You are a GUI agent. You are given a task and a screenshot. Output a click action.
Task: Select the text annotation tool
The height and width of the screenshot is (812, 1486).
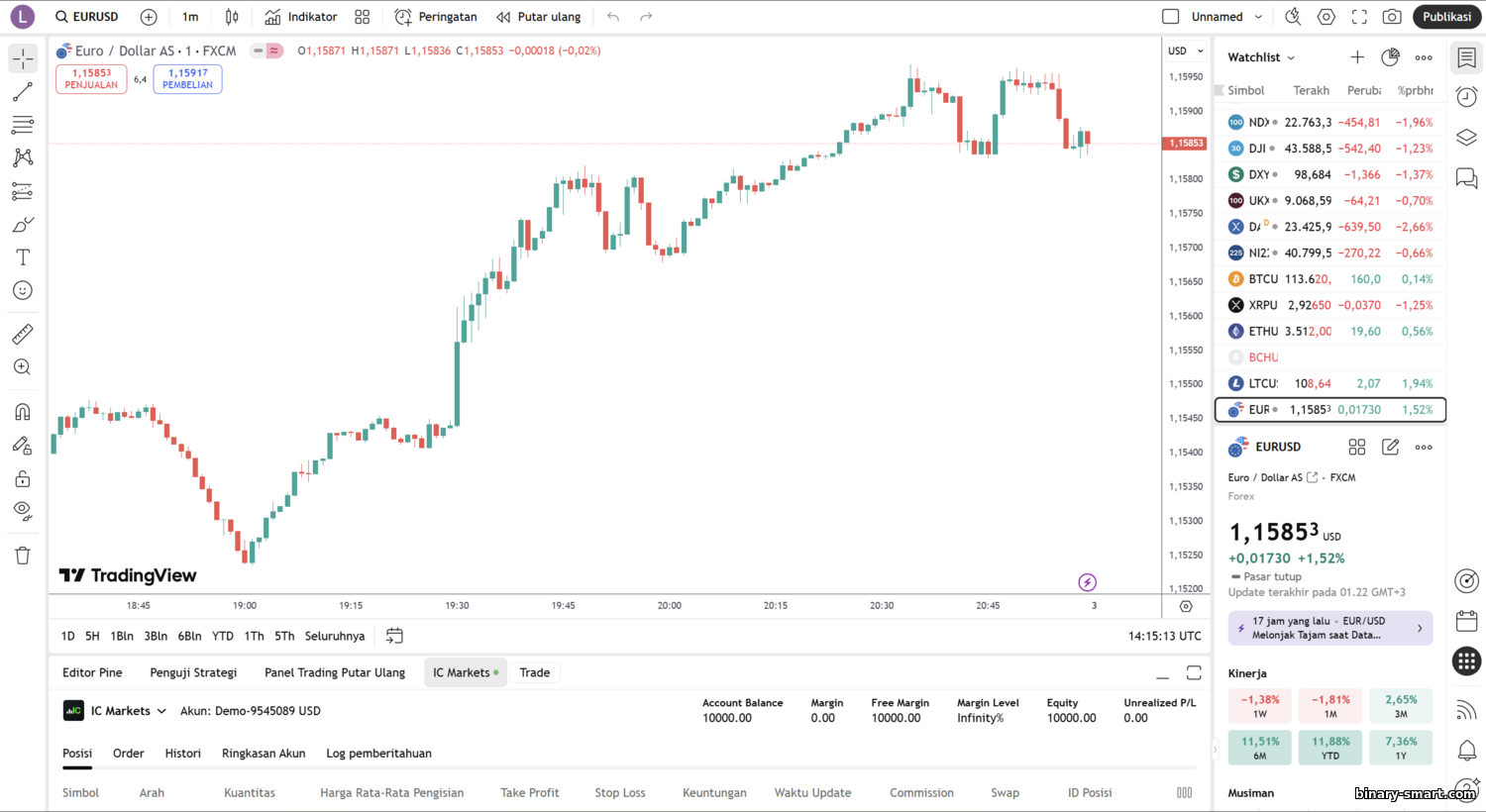pos(23,257)
